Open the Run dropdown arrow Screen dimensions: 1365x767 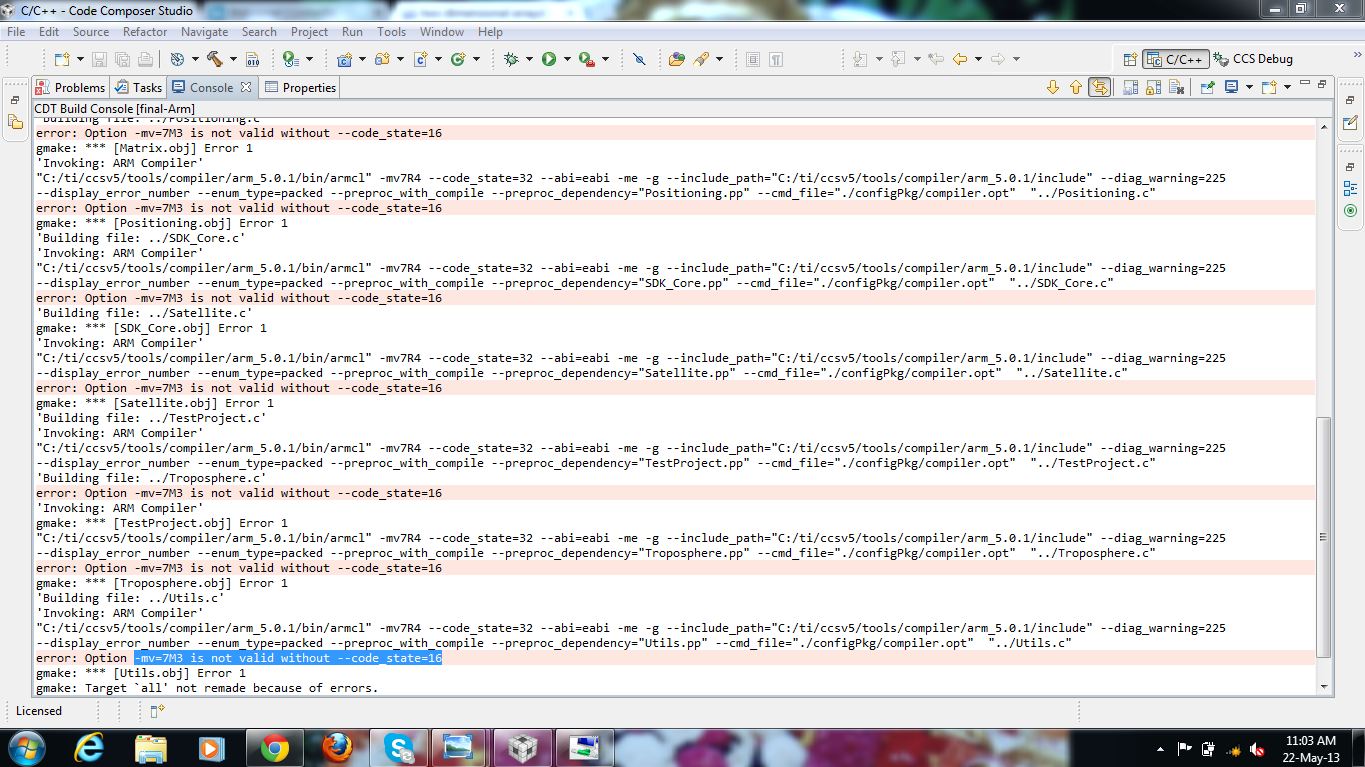(x=566, y=59)
